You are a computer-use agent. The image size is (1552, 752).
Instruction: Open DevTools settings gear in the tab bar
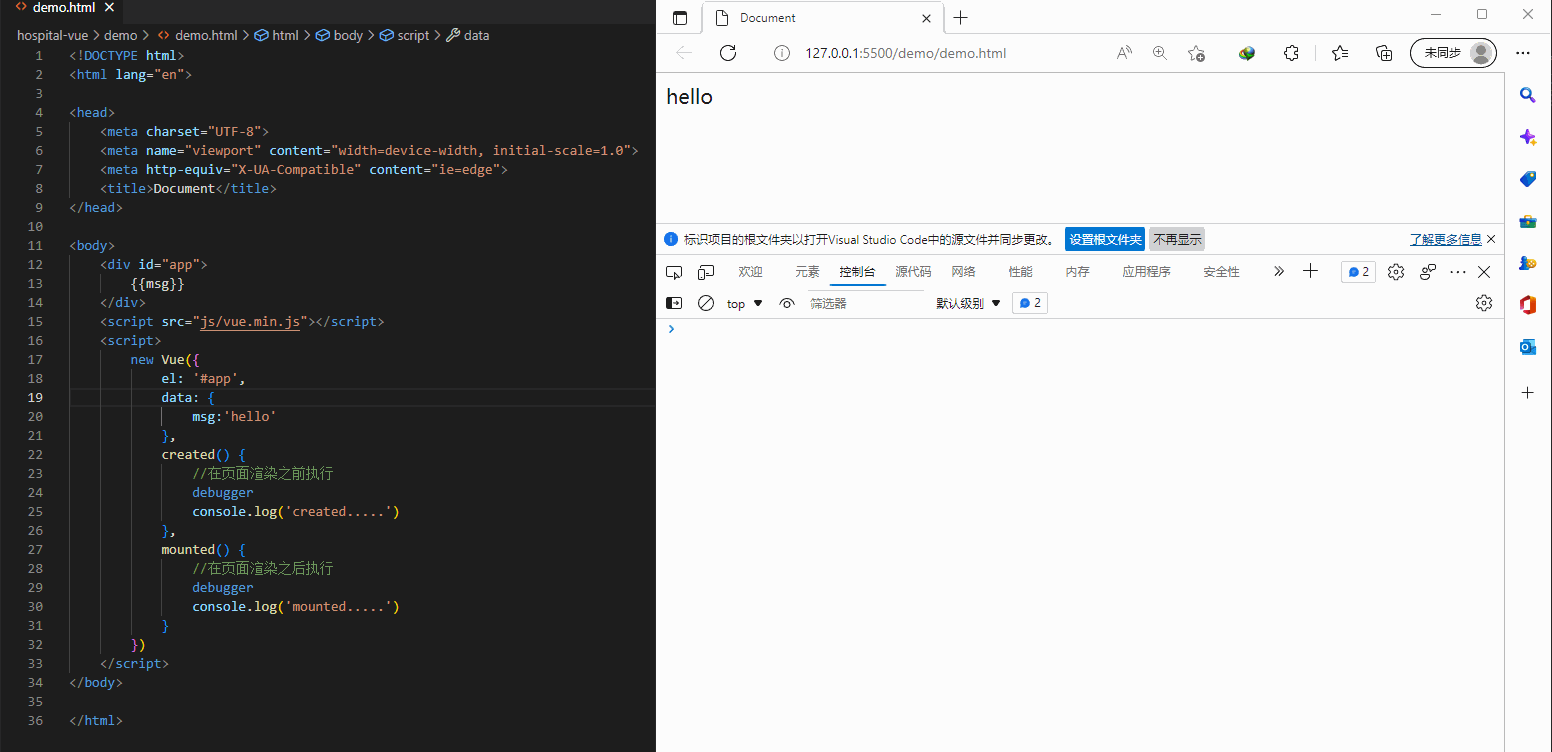pyautogui.click(x=1396, y=272)
